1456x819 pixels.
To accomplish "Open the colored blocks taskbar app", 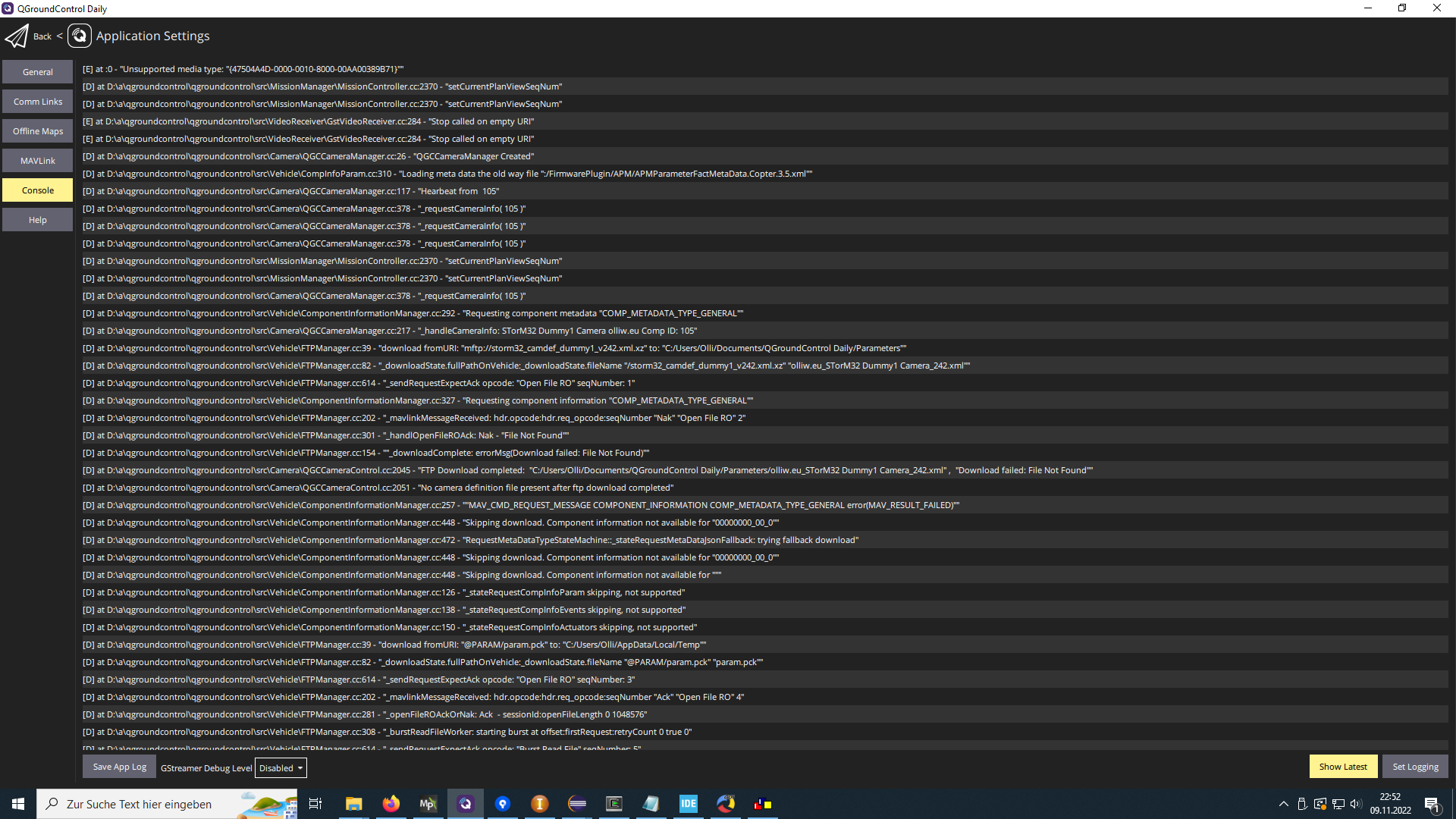I will coord(763,804).
